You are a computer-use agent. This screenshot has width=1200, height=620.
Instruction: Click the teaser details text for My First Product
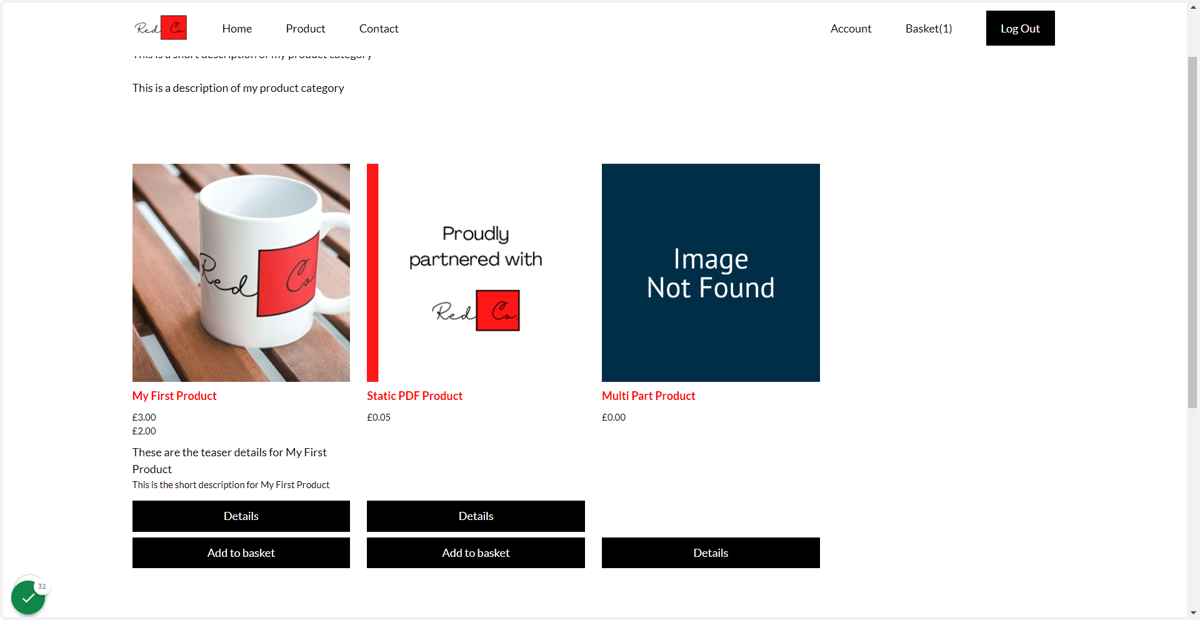[x=230, y=461]
